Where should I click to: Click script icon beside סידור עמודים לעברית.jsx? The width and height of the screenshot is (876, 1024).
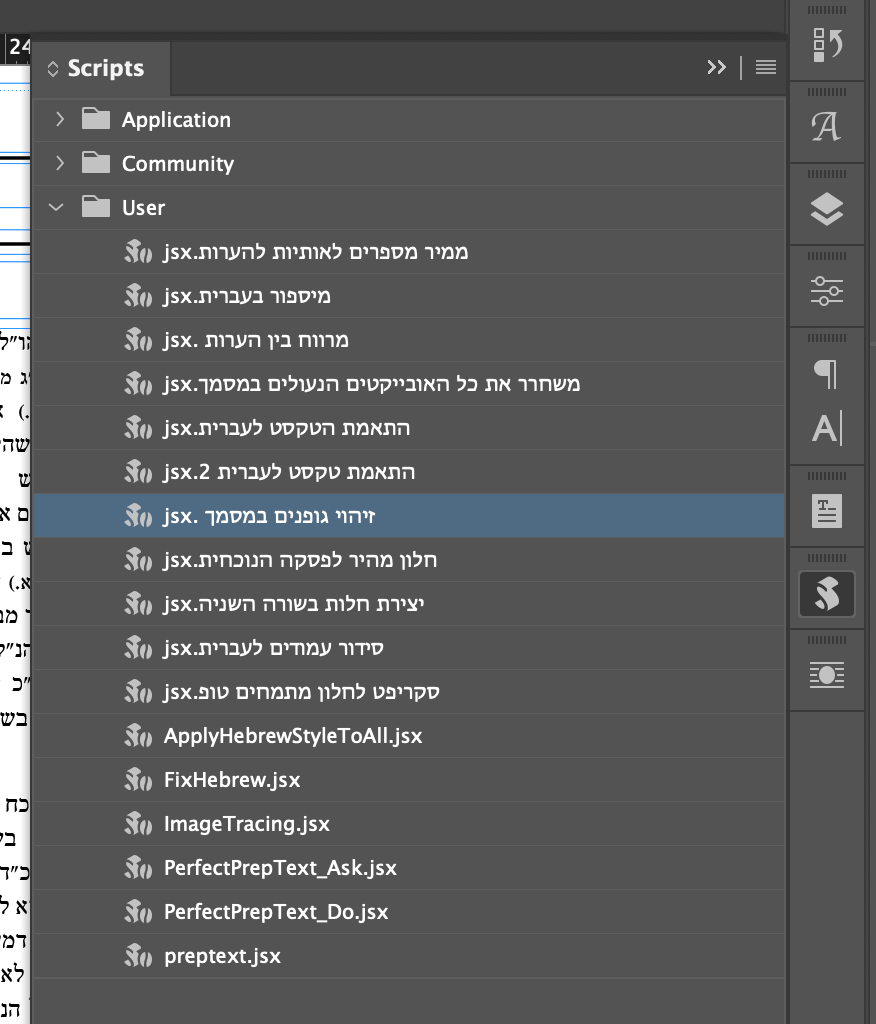pyautogui.click(x=138, y=648)
